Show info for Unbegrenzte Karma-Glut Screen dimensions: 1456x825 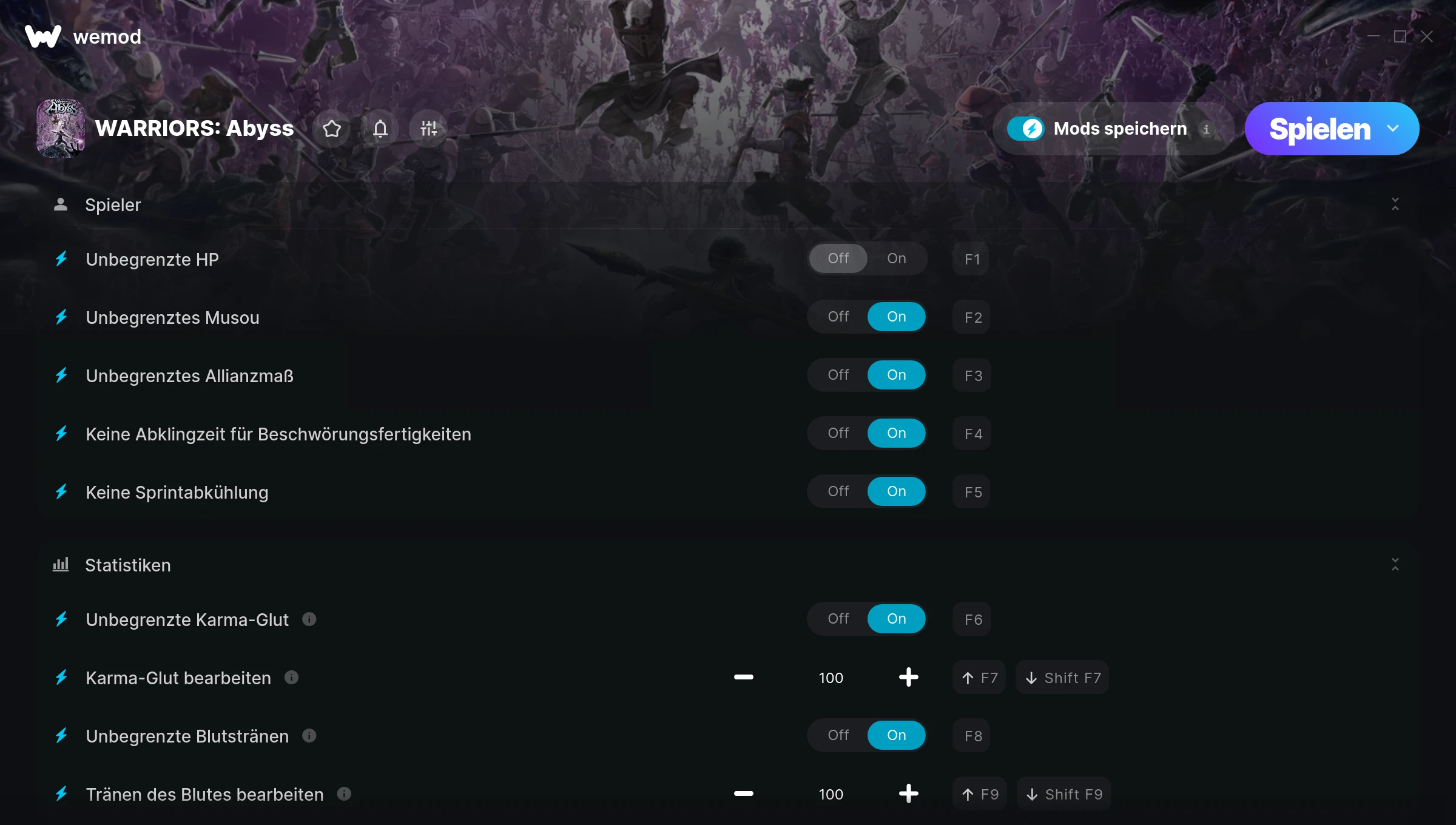pyautogui.click(x=309, y=619)
